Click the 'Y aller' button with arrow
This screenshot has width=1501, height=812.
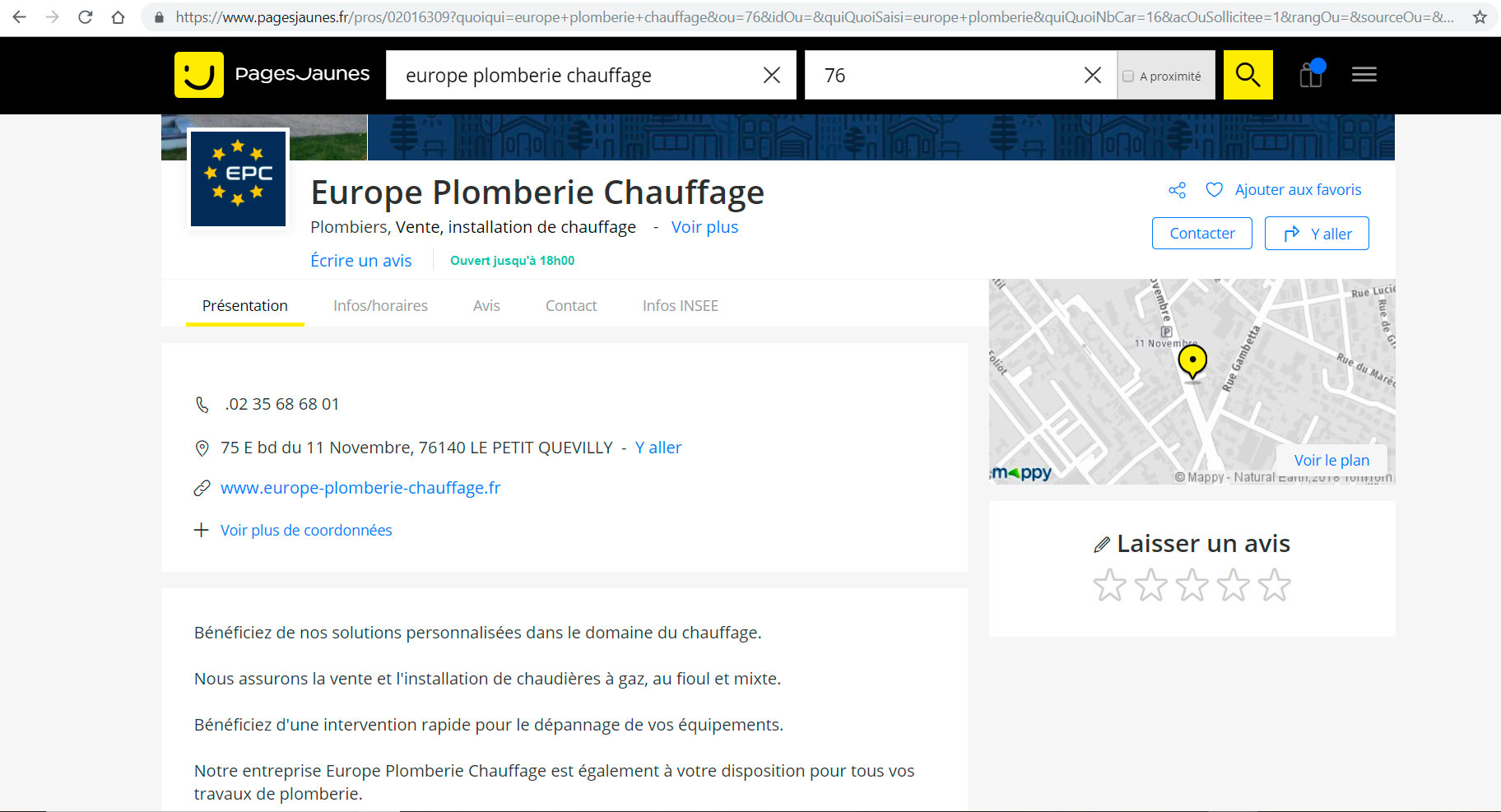[x=1317, y=233]
